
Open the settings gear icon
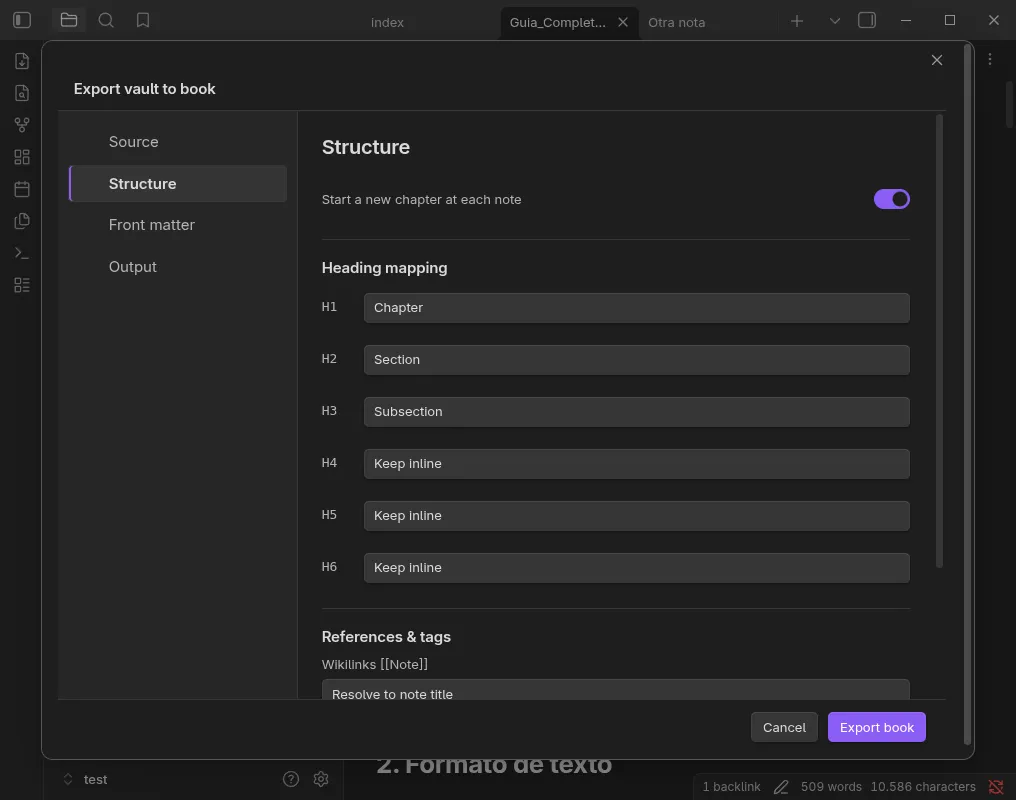pos(321,779)
